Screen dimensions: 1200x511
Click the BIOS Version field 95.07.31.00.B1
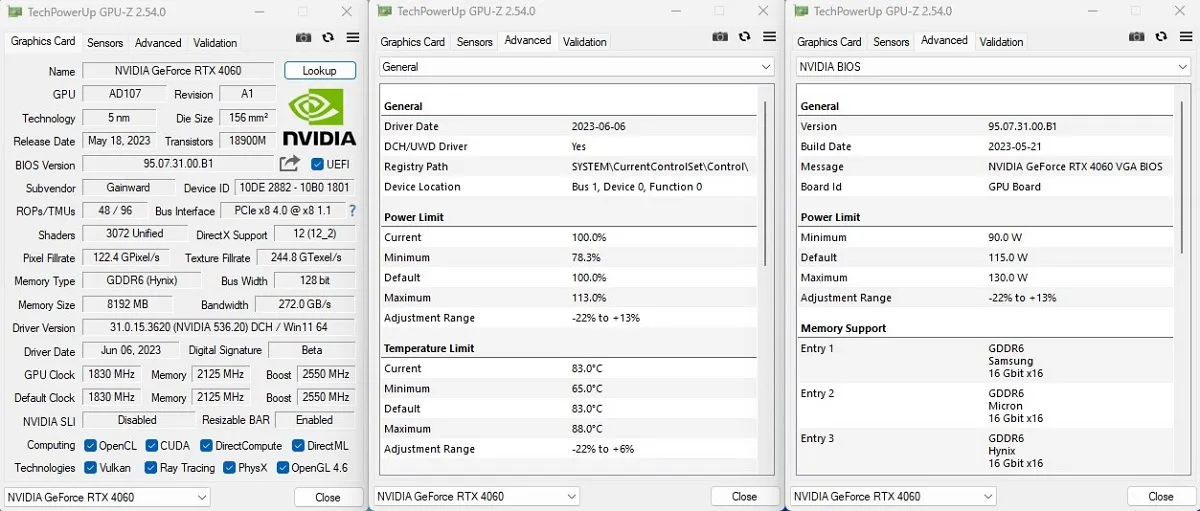point(178,164)
